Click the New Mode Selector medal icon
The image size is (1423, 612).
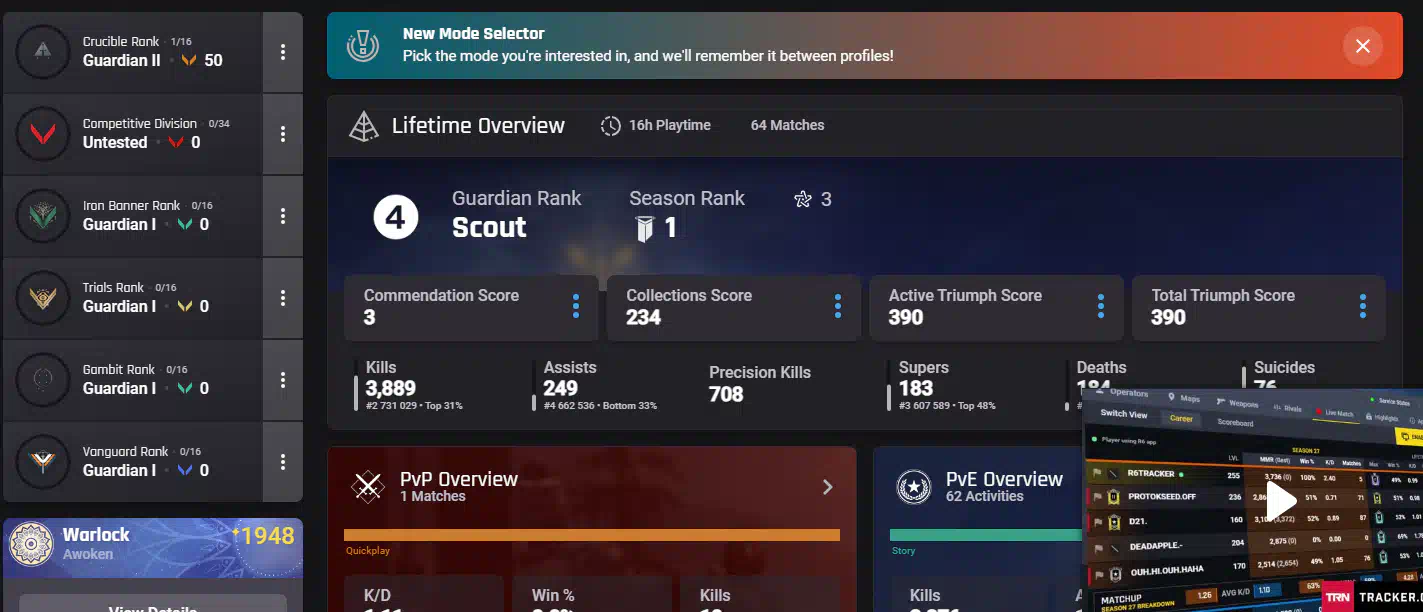pyautogui.click(x=362, y=45)
